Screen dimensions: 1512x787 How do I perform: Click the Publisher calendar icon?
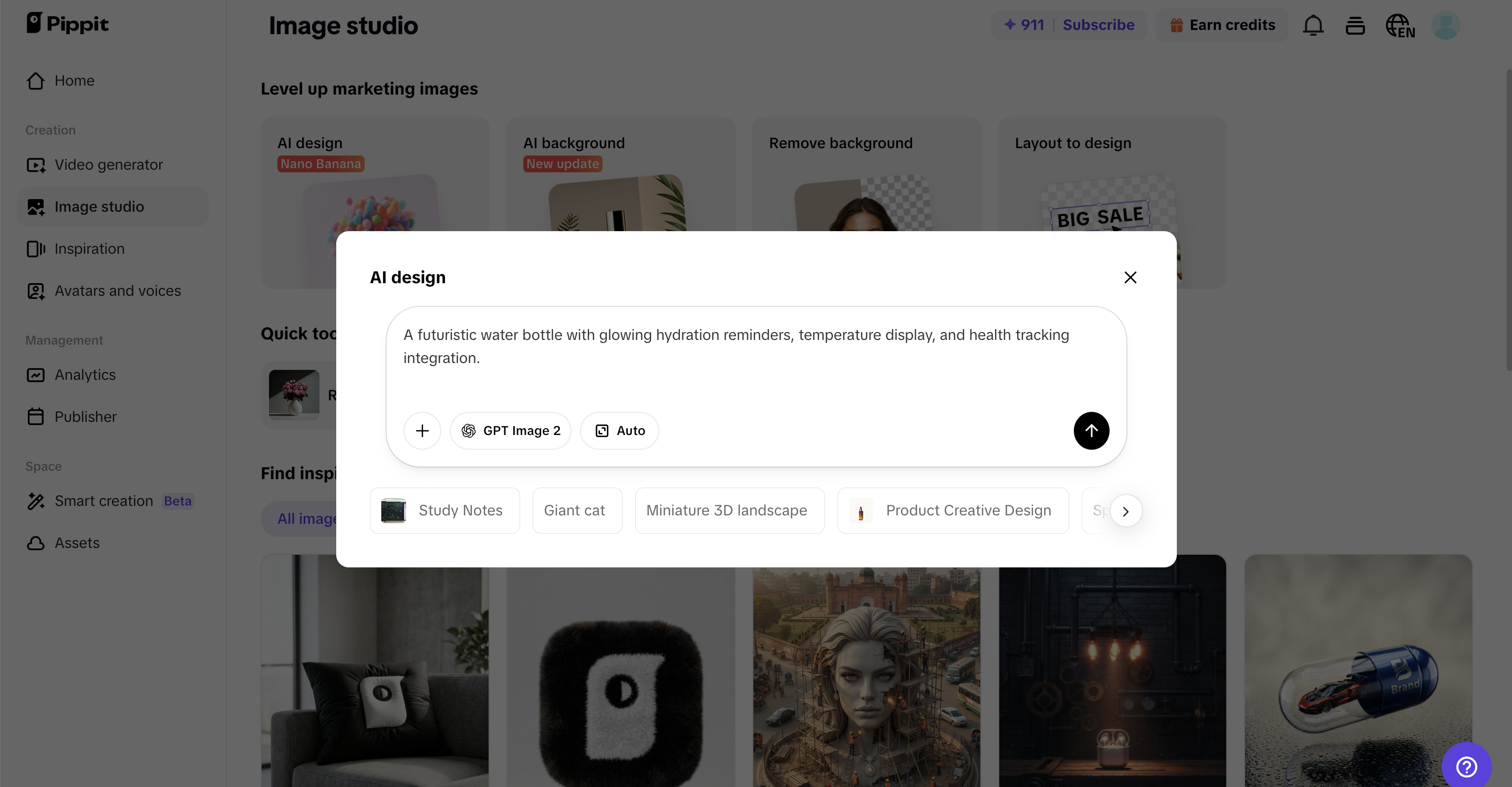36,417
